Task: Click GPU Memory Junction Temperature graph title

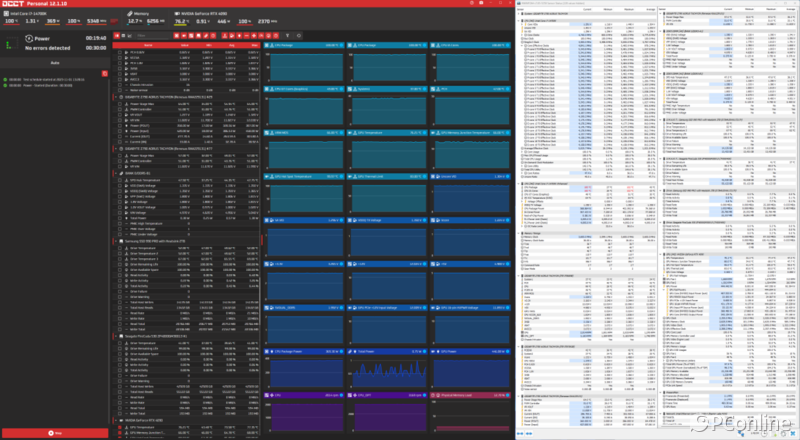Action: (x=465, y=133)
